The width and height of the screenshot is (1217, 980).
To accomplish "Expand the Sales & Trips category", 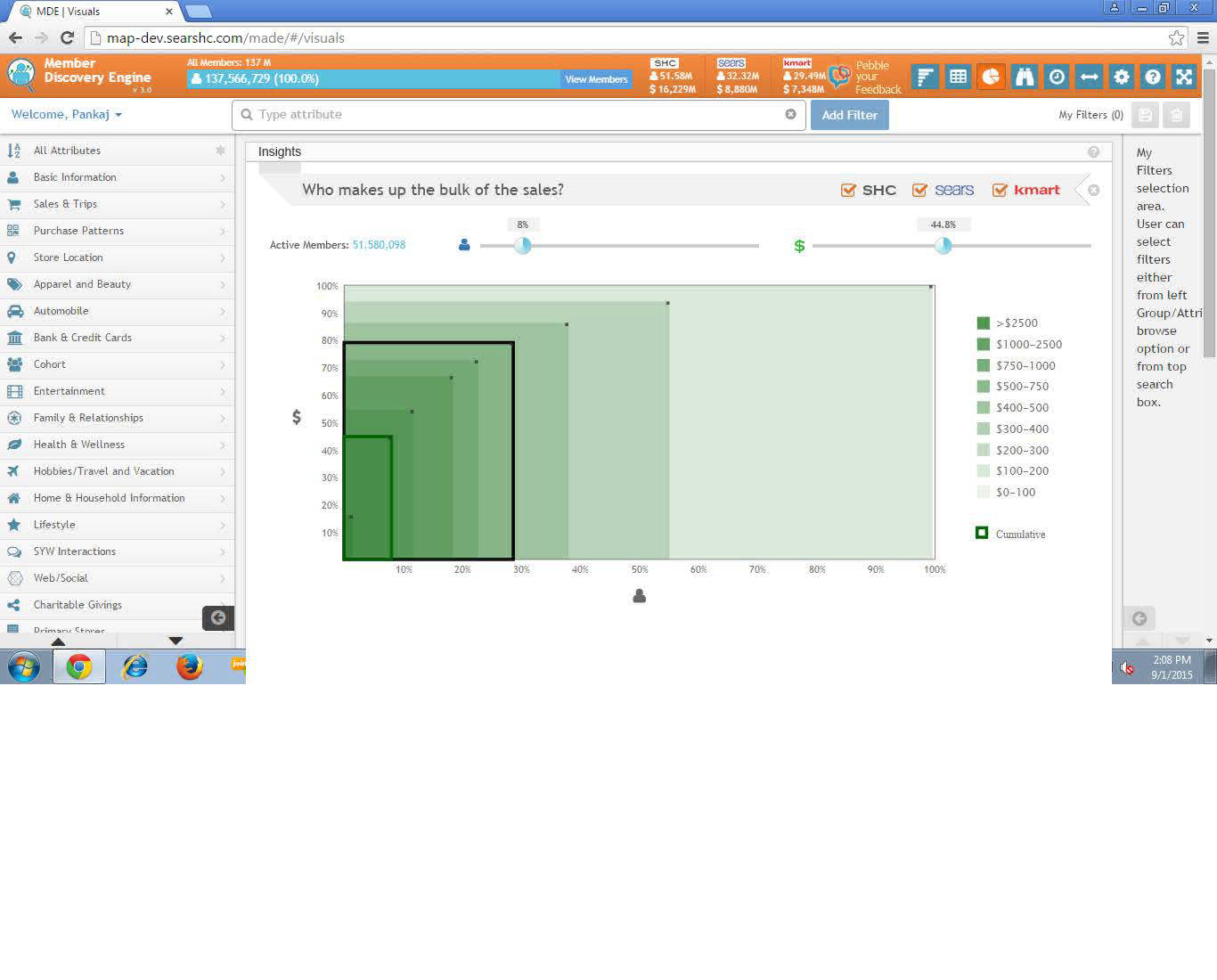I will [116, 204].
